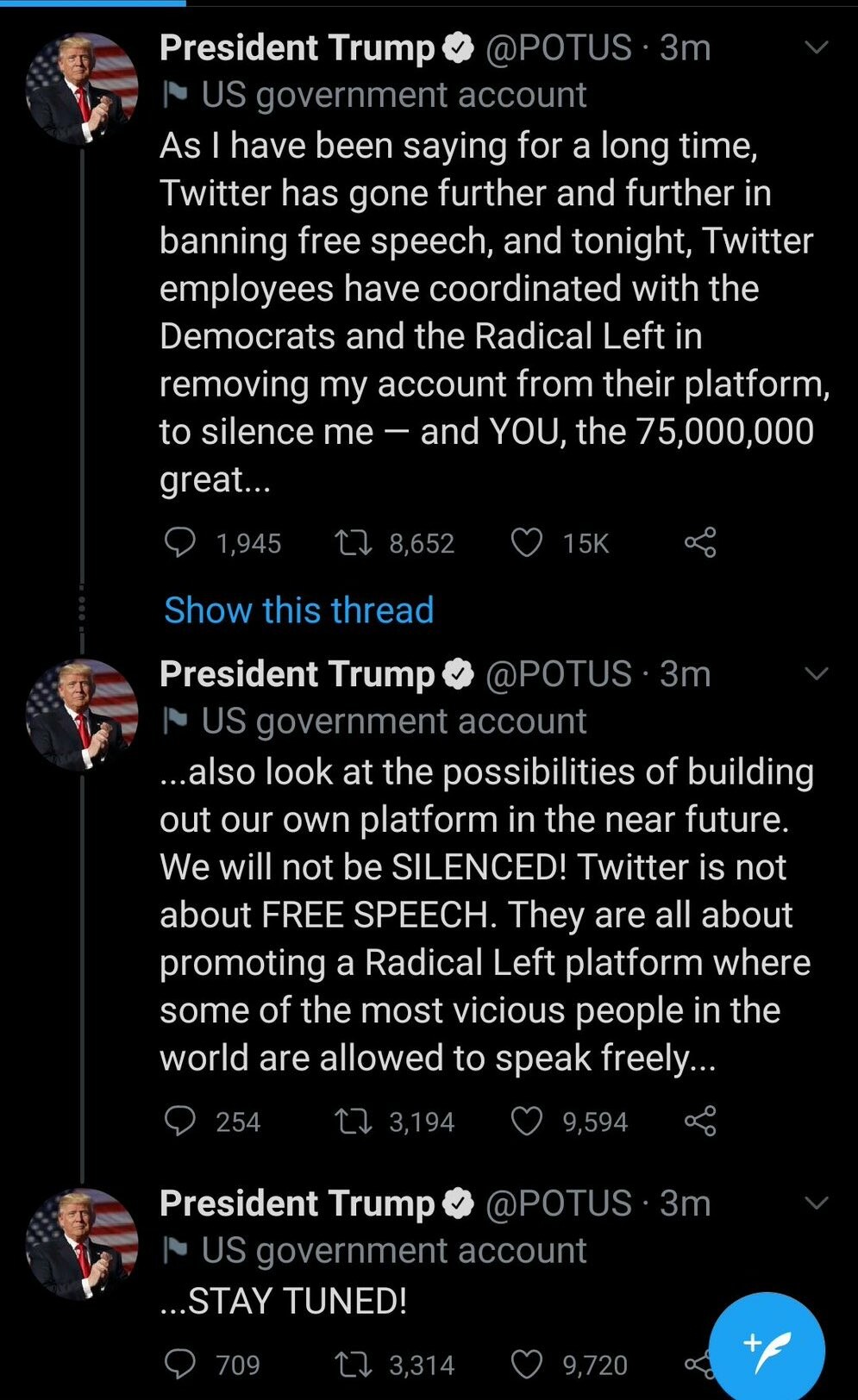Reply to the 'STAY TUNED!' tweet
This screenshot has width=858, height=1400.
[180, 1365]
